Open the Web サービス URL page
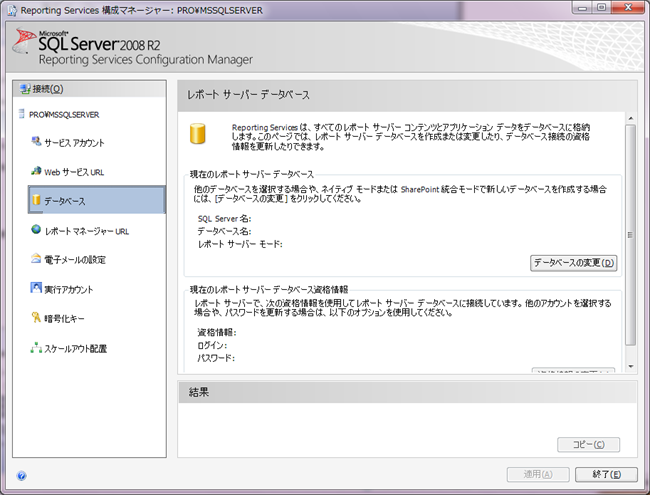The width and height of the screenshot is (650, 495). 74,172
